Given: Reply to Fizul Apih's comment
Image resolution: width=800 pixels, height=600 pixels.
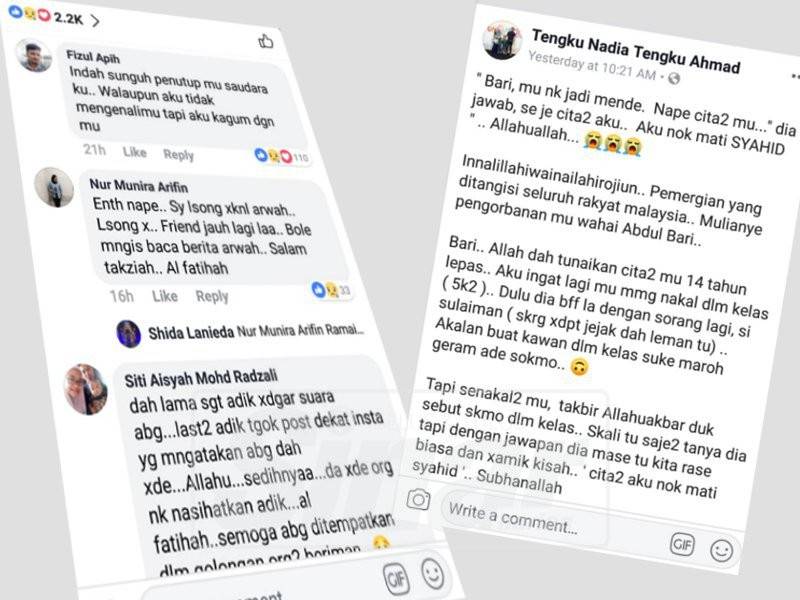Looking at the screenshot, I should click(x=179, y=154).
